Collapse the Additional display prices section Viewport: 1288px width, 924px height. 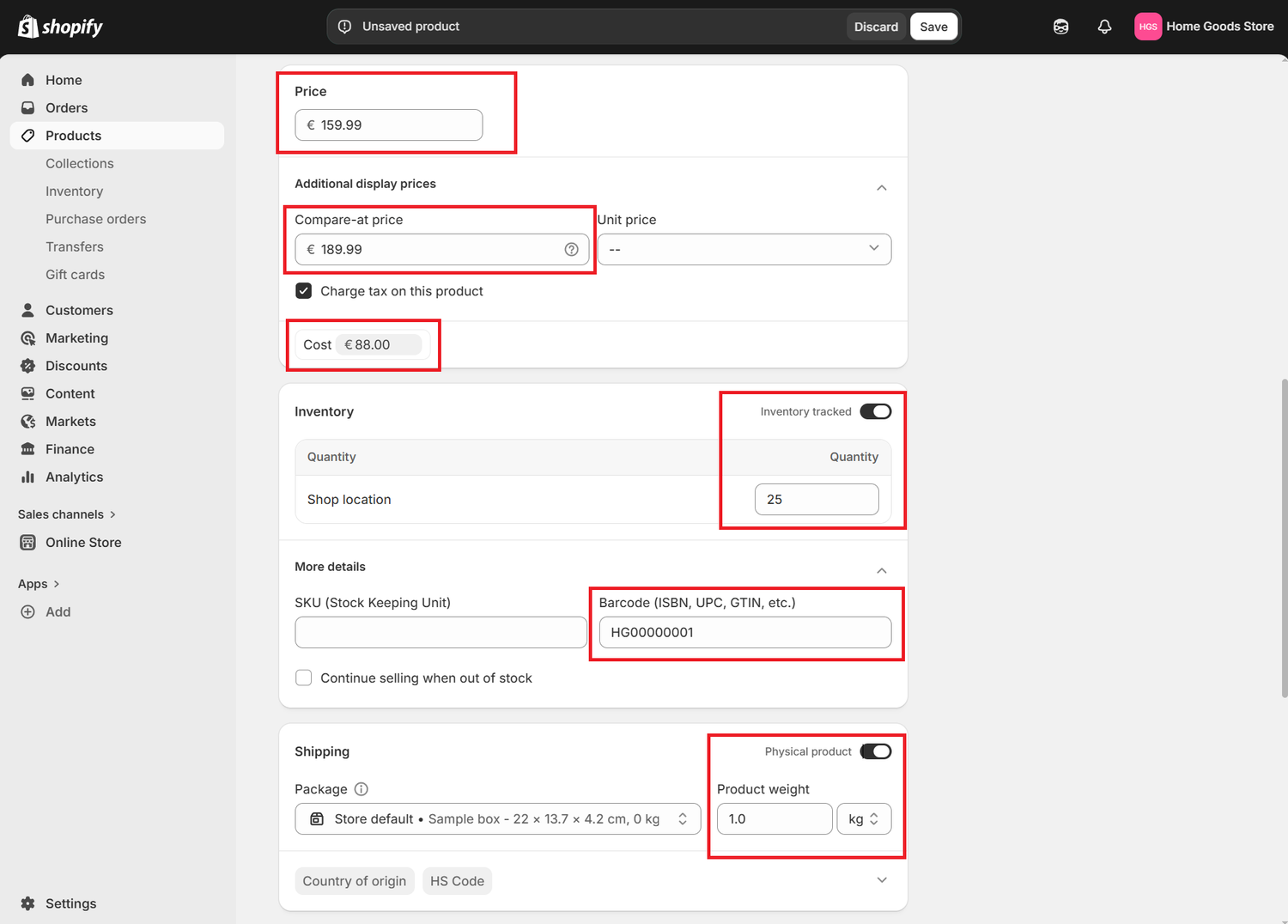coord(881,187)
